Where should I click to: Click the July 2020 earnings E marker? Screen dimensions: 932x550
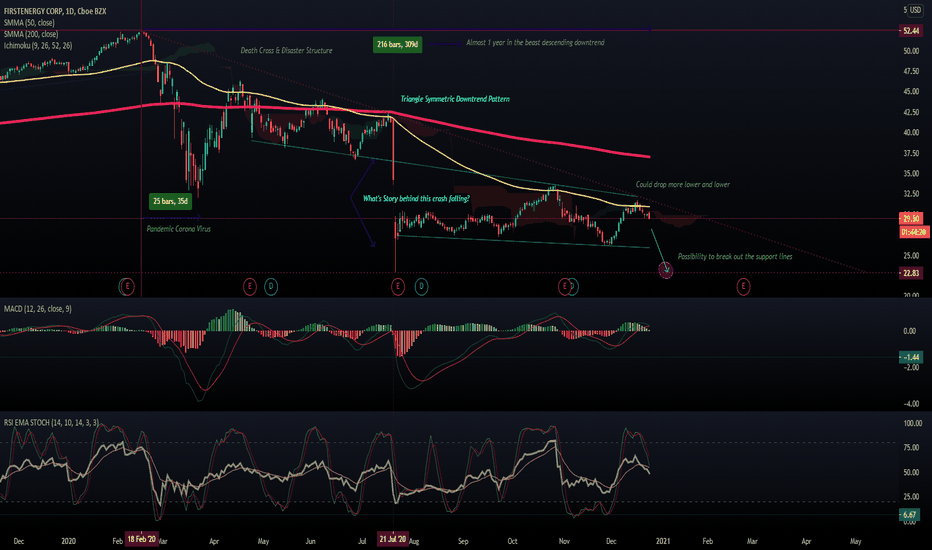tap(398, 287)
